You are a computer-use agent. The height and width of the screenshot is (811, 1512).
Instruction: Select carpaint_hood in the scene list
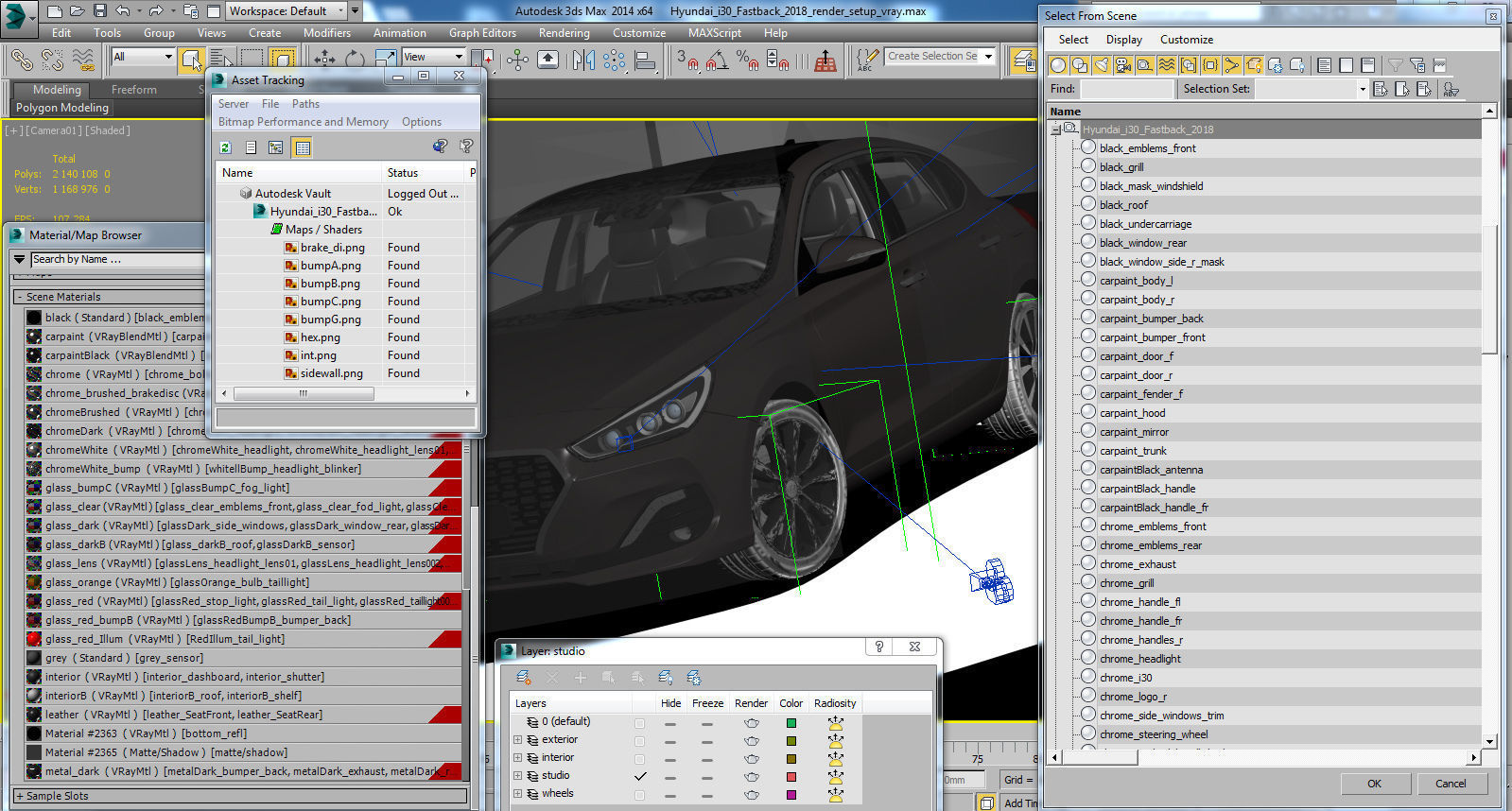[1132, 413]
